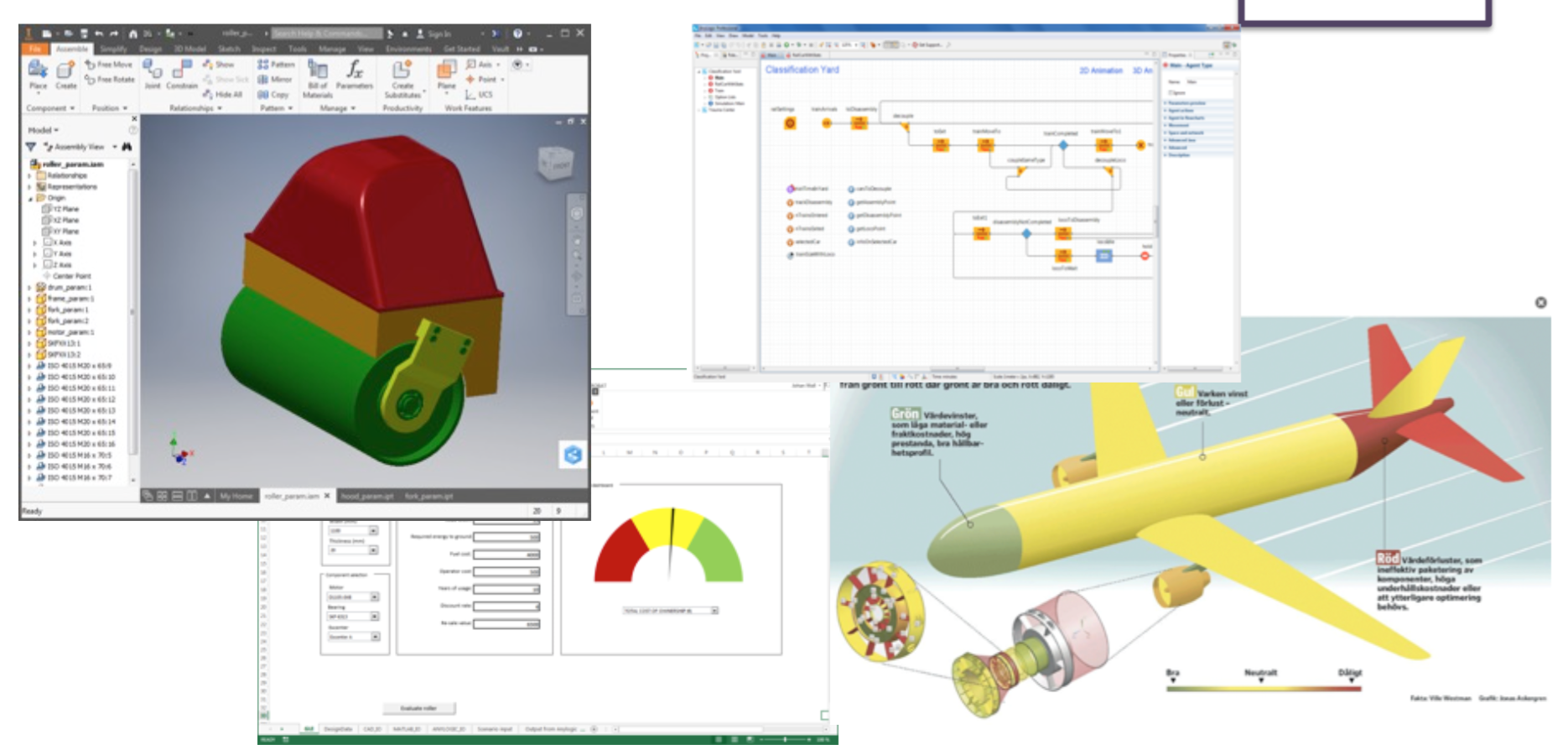Viewport: 1568px width, 750px height.
Task: Open the fx Parameters dialog
Action: (355, 74)
